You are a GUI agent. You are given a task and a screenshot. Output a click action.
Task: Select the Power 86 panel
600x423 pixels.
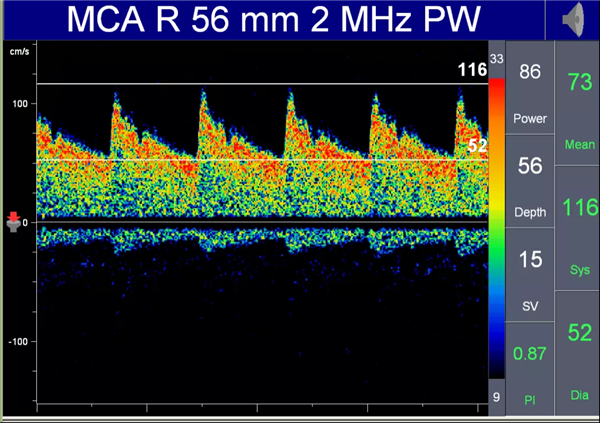(530, 87)
